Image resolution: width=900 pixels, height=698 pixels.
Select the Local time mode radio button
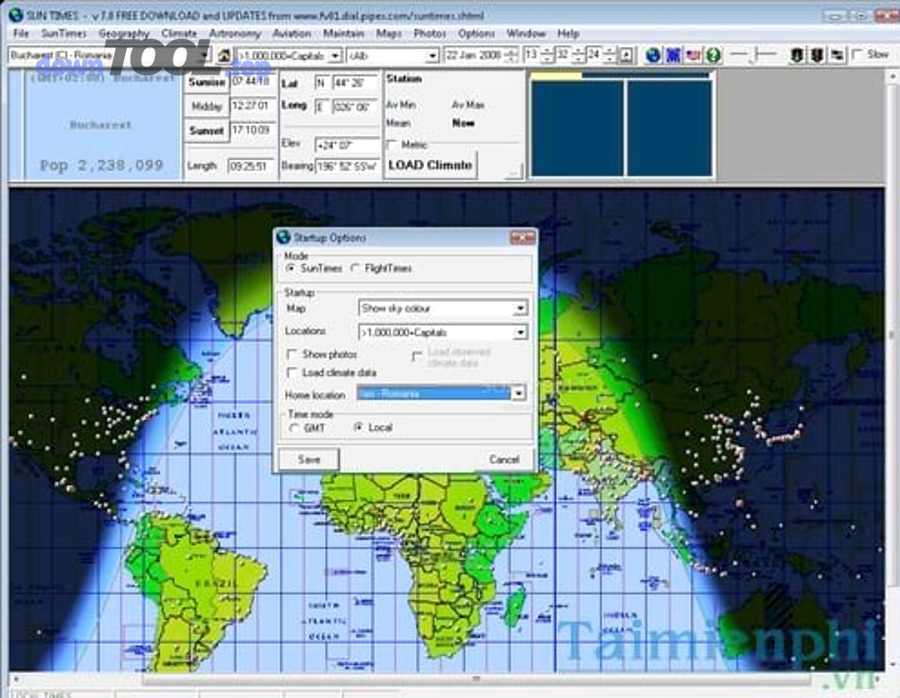(x=359, y=427)
